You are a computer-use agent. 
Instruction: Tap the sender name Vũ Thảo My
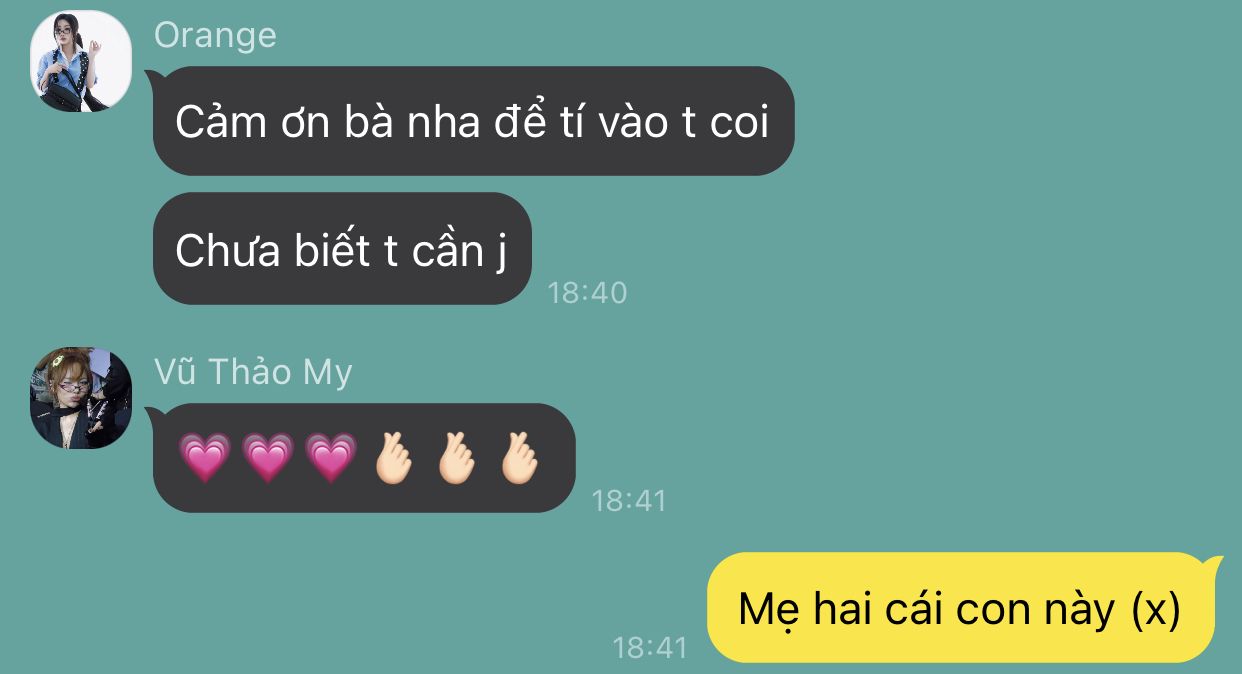pyautogui.click(x=253, y=372)
